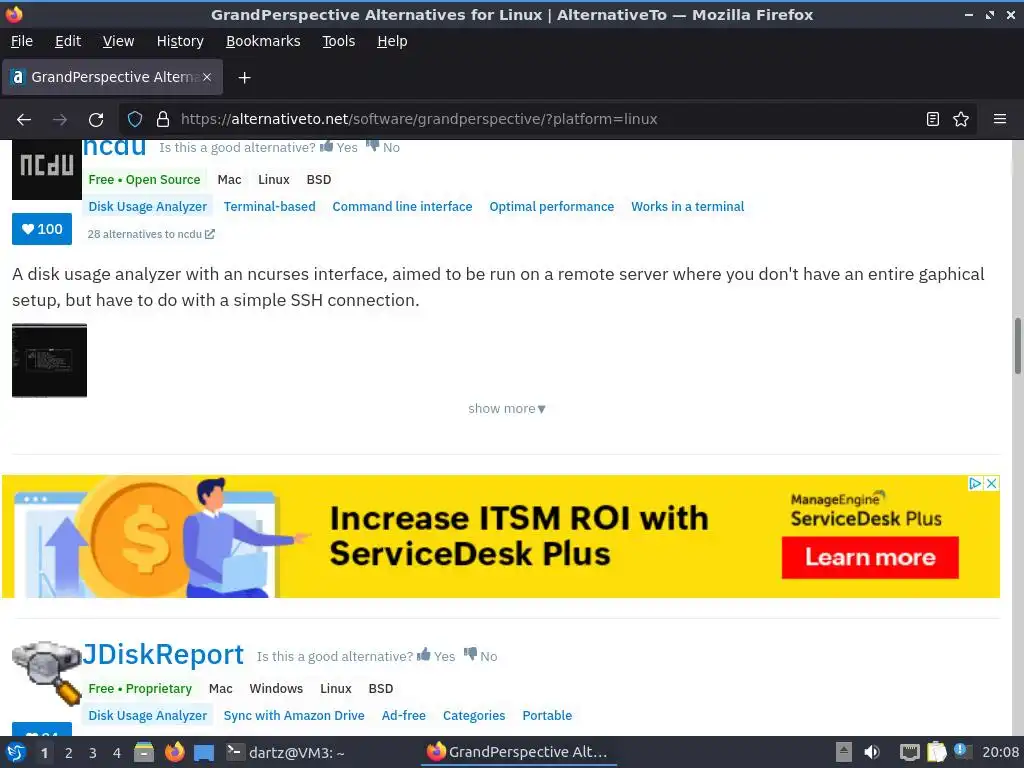Show desktop via blue taskbar icon
Image resolution: width=1024 pixels, height=768 pixels.
click(x=204, y=753)
